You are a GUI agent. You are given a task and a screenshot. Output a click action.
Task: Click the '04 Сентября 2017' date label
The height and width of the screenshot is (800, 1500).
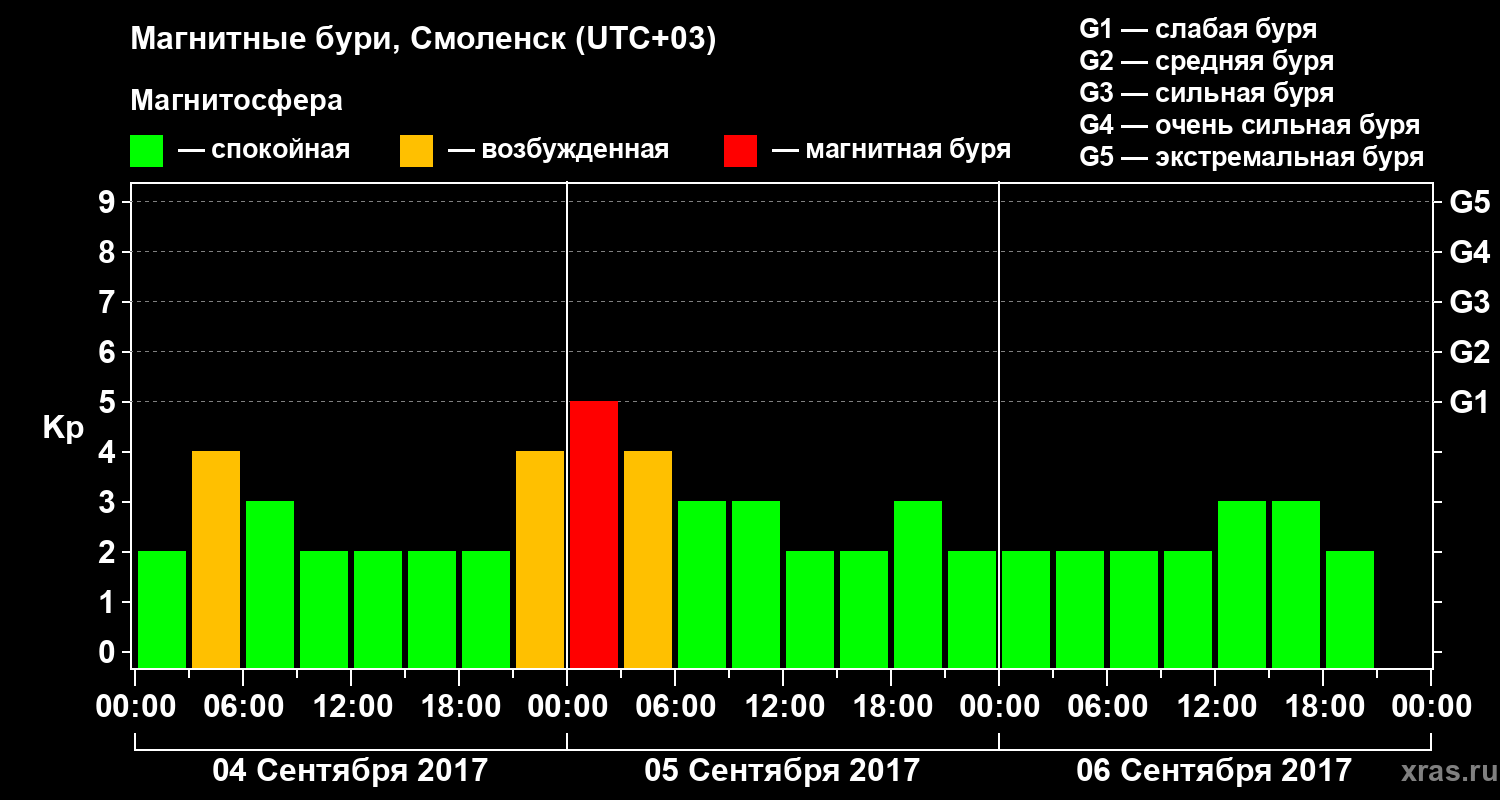click(x=350, y=771)
